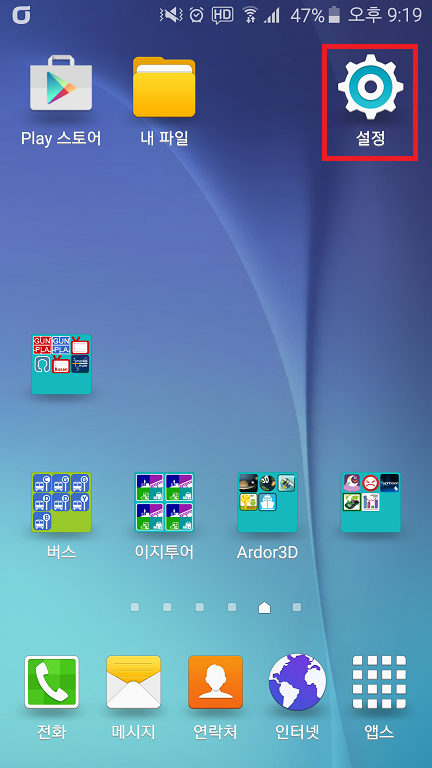The image size is (432, 768).
Task: Tap the Ardor3D label
Action: tap(267, 552)
